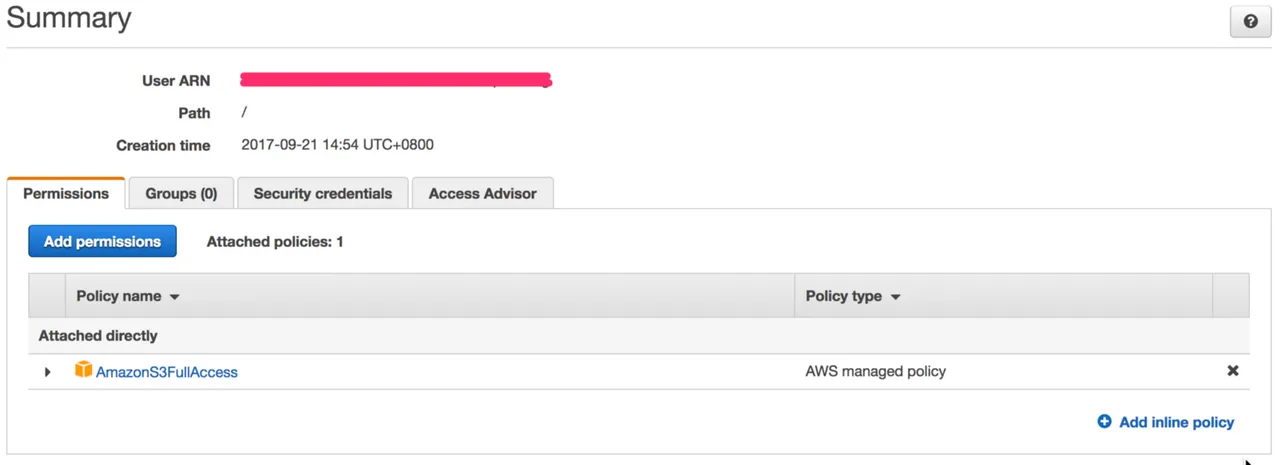Click the Add inline policy link

click(1177, 422)
